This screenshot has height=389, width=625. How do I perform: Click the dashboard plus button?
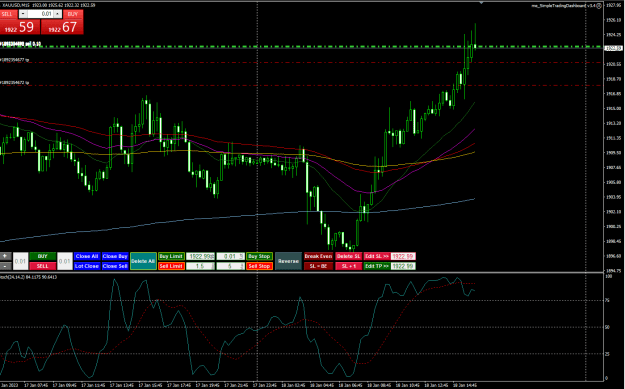5,256
